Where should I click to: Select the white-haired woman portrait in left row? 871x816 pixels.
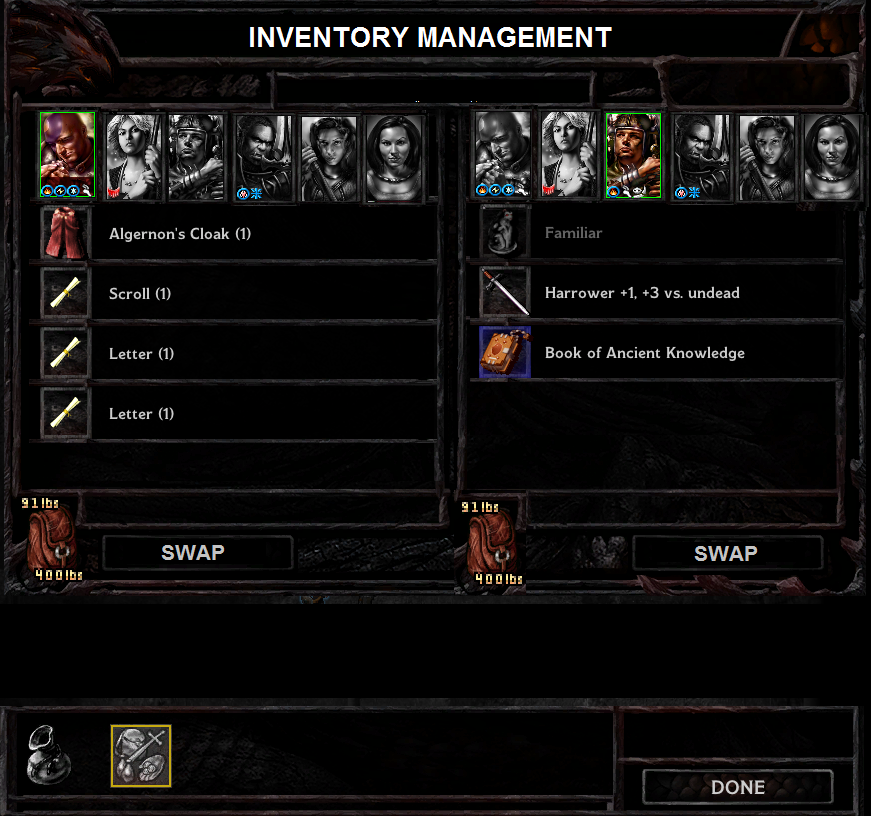click(x=133, y=156)
